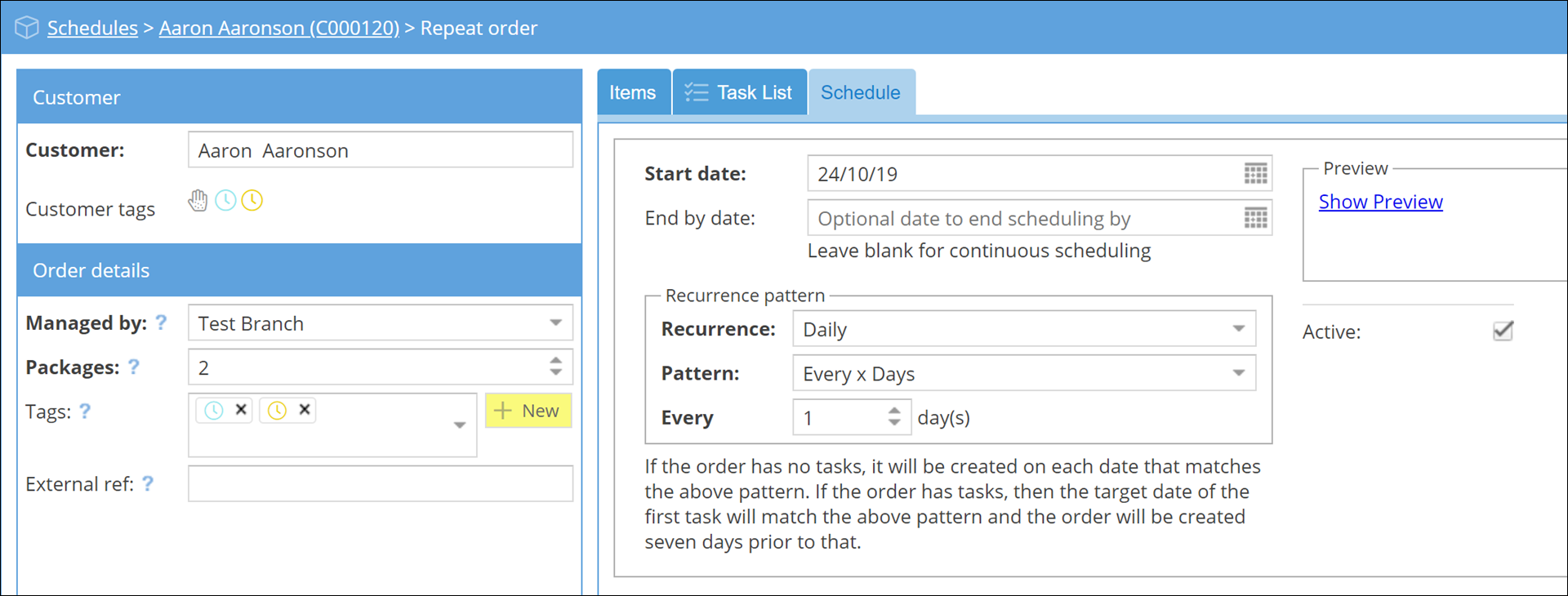This screenshot has width=1568, height=596.
Task: Remove the blue clock tag from Tags
Action: pyautogui.click(x=241, y=410)
